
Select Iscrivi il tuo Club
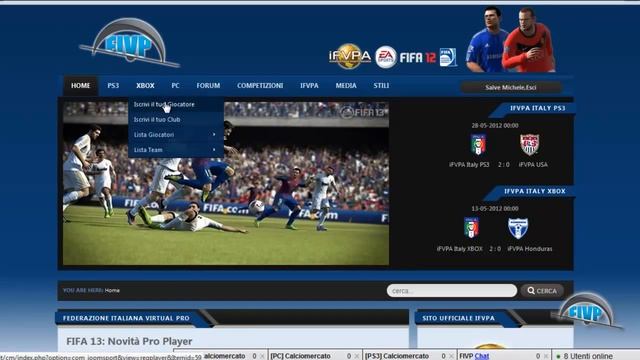(176, 120)
